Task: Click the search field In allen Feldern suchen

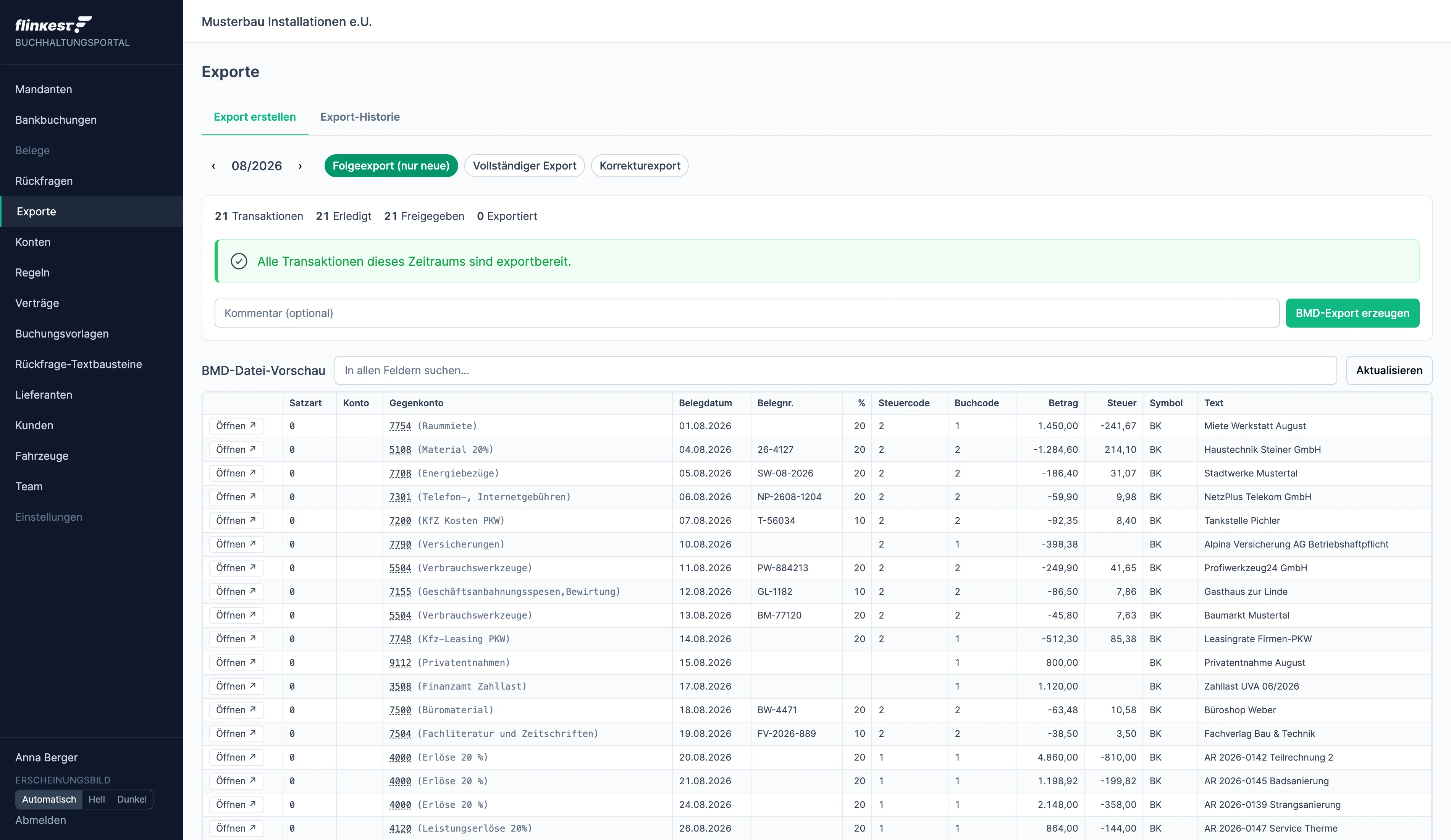Action: tap(835, 370)
